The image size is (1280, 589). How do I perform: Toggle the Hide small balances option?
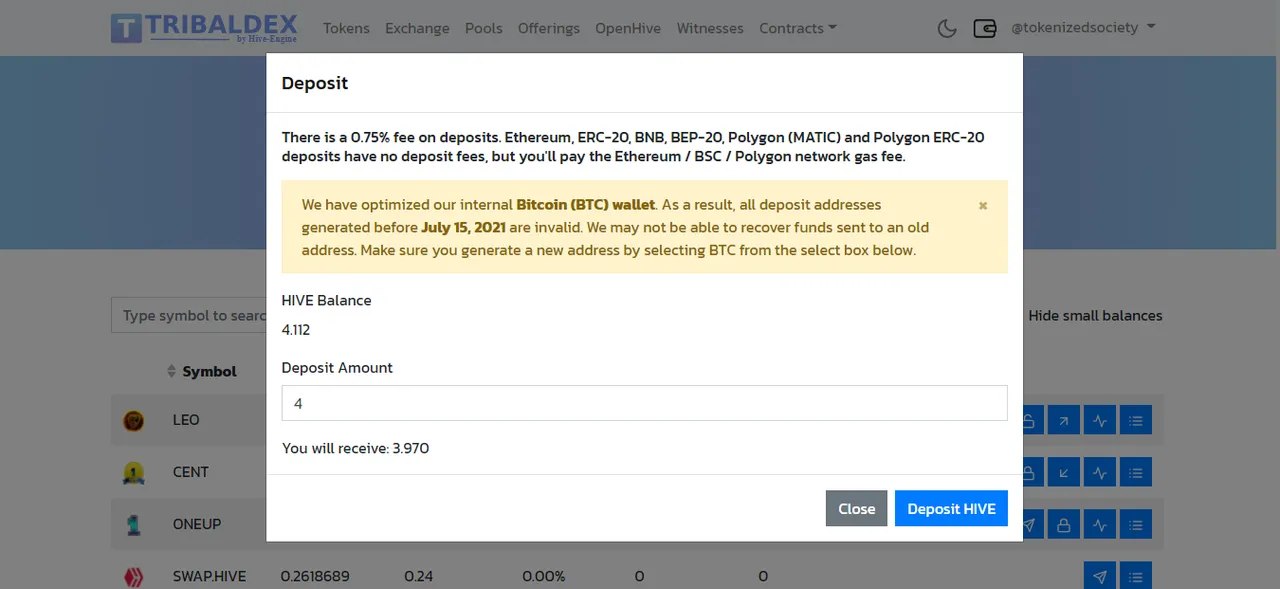pos(1095,315)
